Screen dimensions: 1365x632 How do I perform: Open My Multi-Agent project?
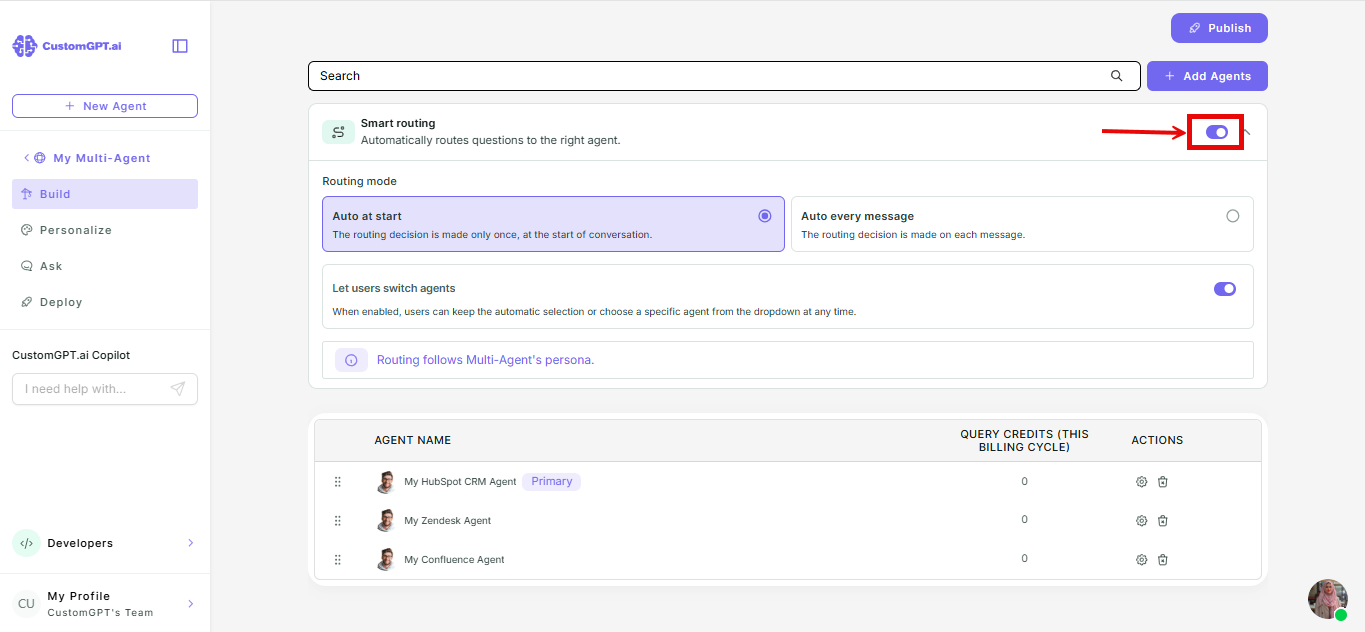(102, 158)
